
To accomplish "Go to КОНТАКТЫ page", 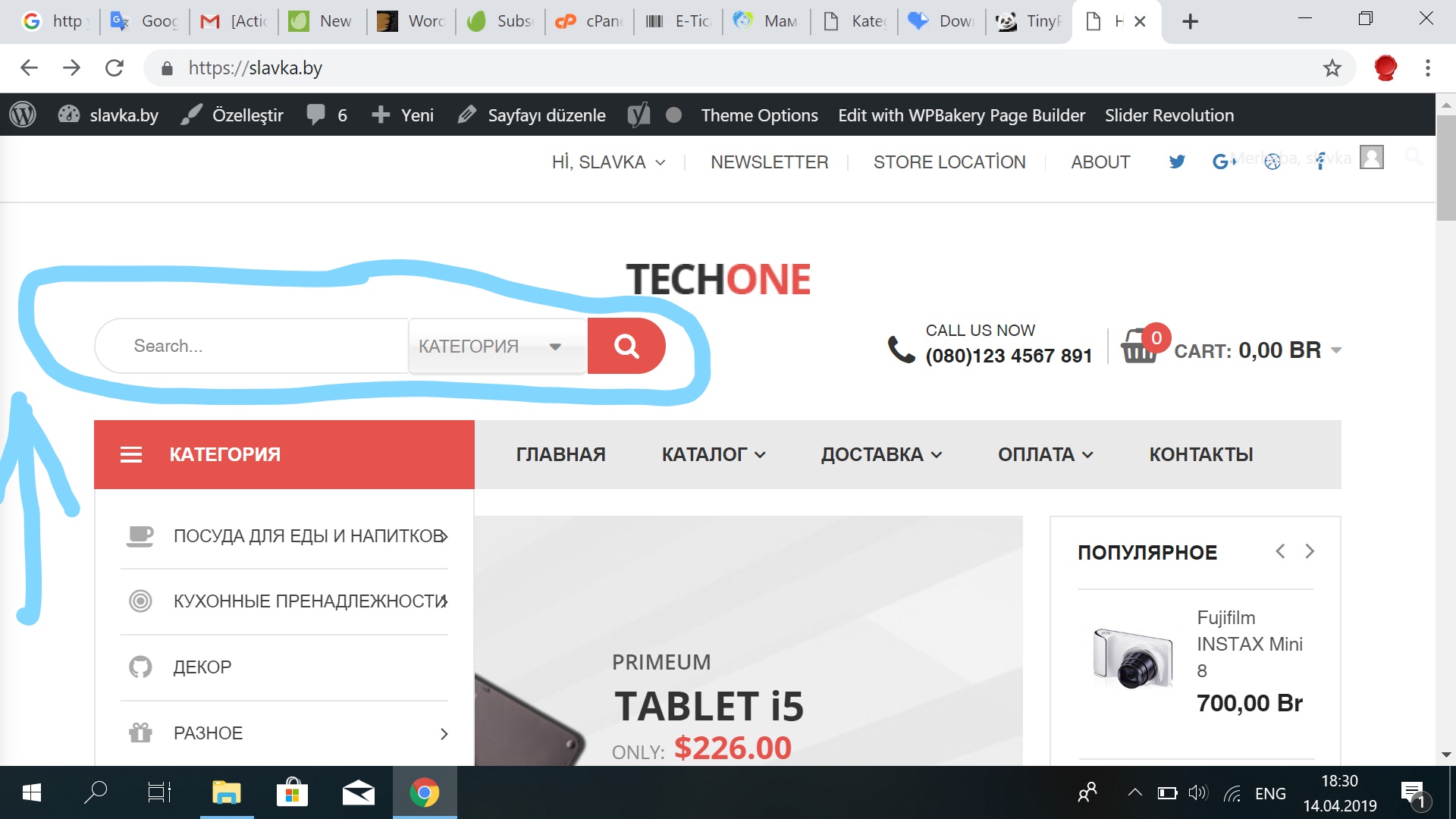I will 1201,454.
